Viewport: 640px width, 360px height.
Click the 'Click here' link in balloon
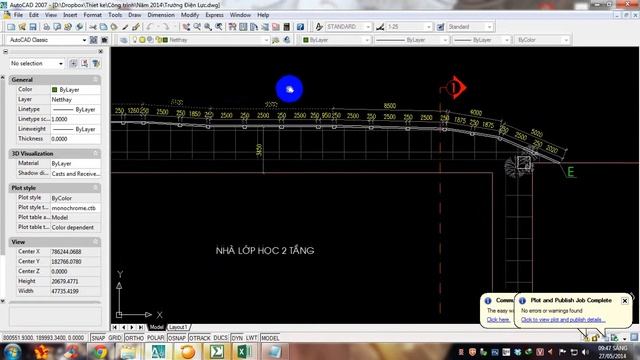pyautogui.click(x=498, y=320)
